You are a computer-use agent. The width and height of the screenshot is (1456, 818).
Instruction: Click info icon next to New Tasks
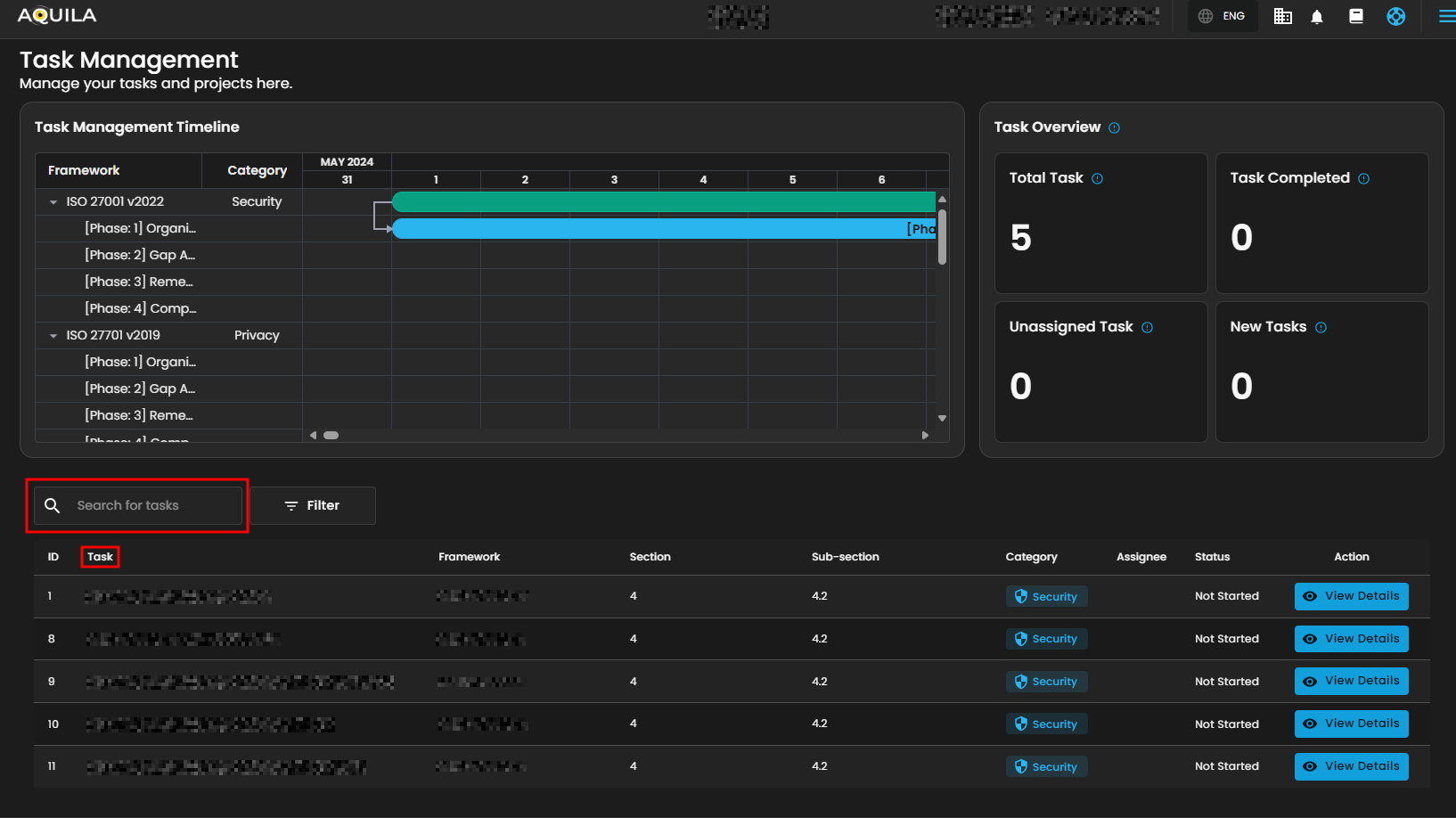[x=1321, y=328]
